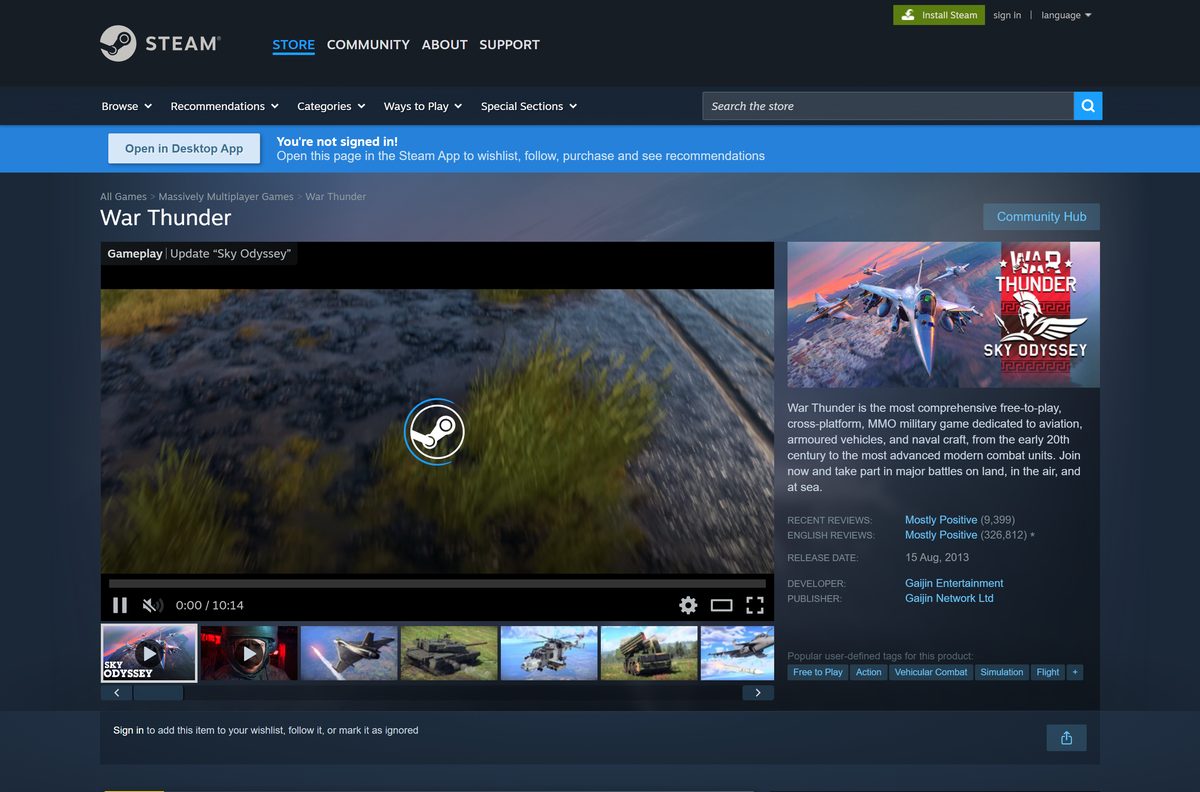
Task: Focus the Search the store field
Action: [888, 106]
